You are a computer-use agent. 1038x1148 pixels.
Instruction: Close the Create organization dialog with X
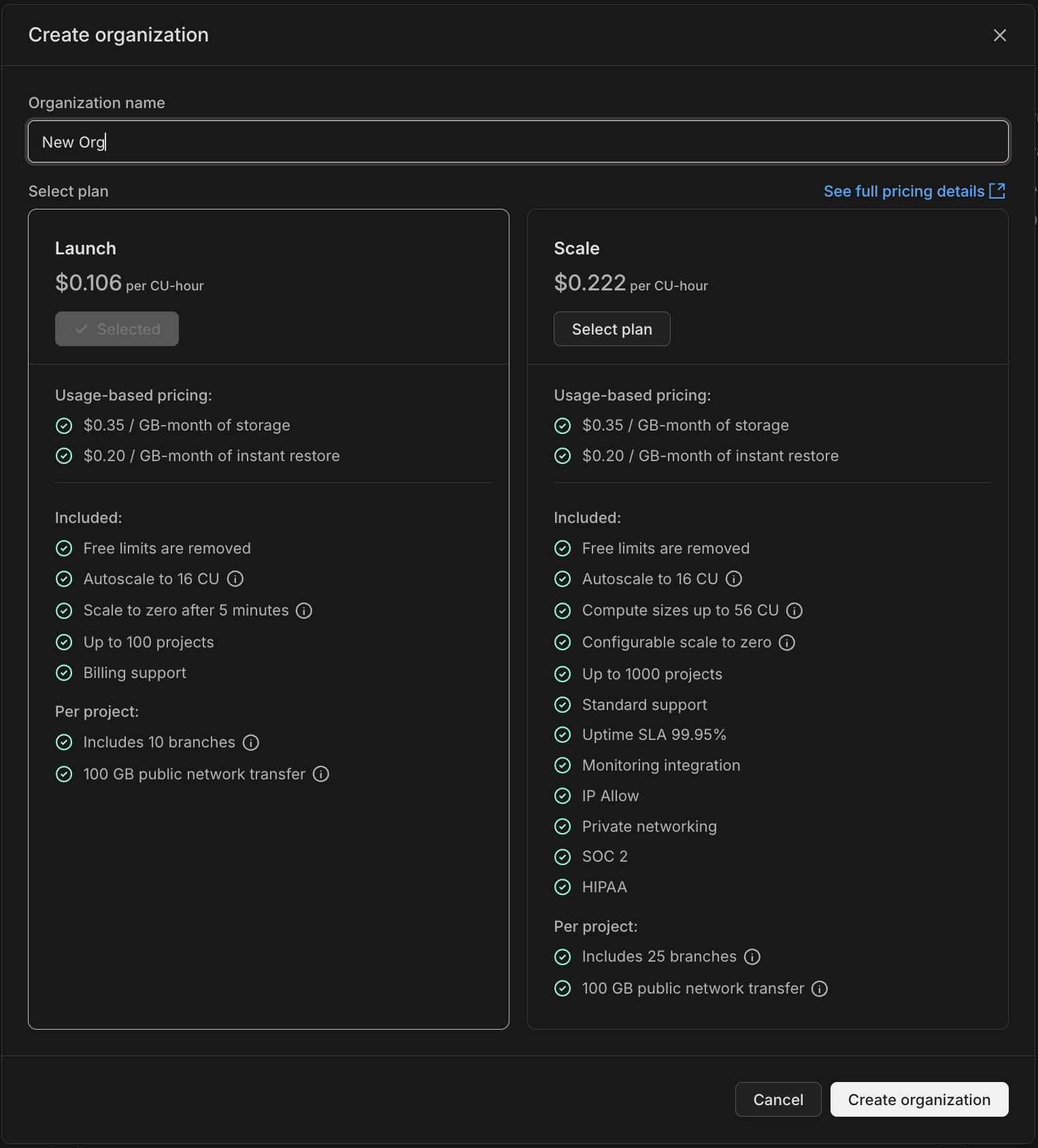click(999, 35)
